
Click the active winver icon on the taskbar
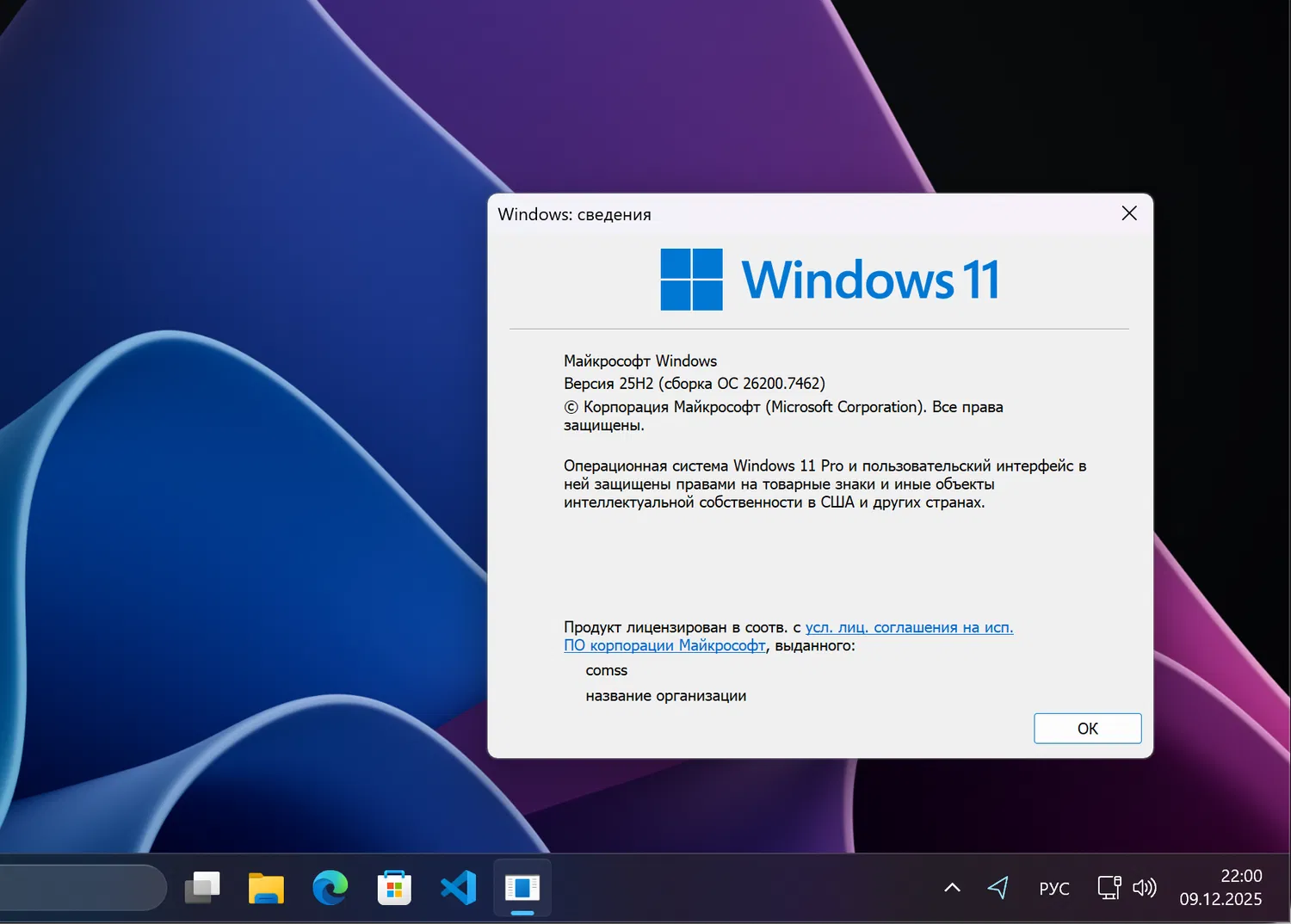click(x=522, y=887)
